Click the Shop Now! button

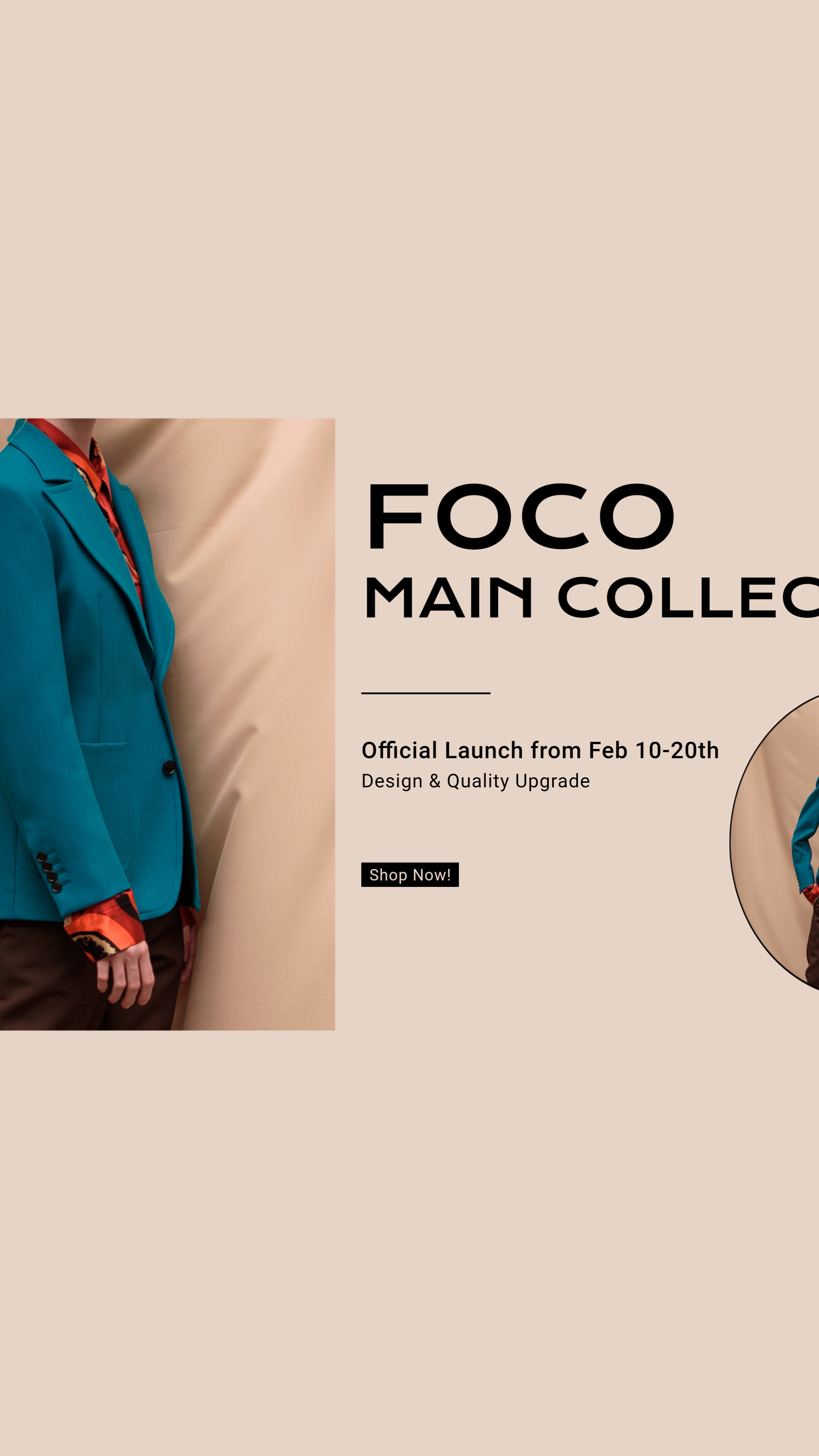click(410, 874)
